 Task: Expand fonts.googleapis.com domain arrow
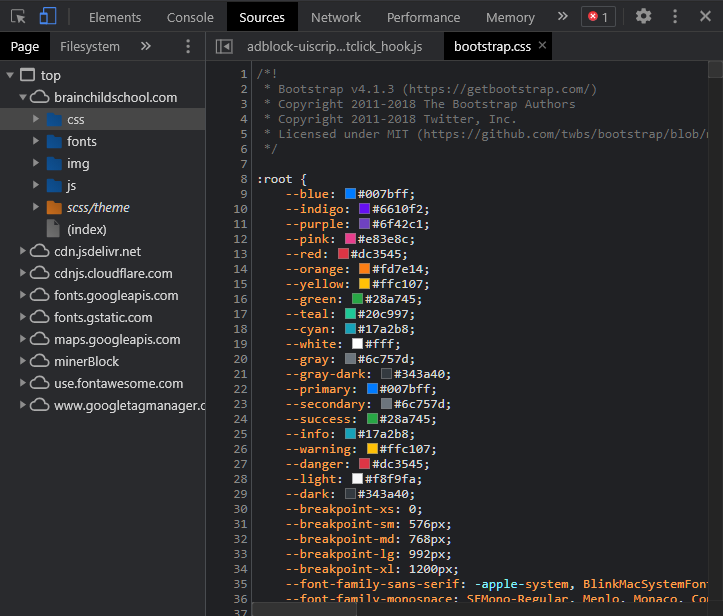pos(23,295)
